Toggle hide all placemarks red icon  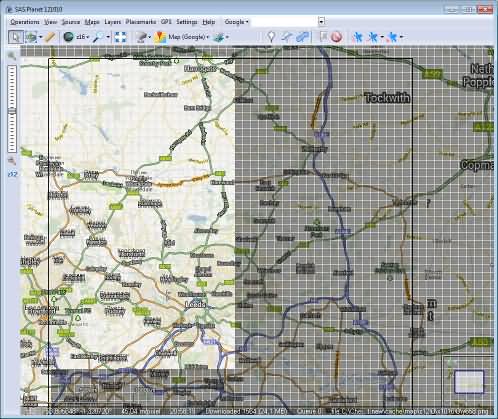point(337,37)
